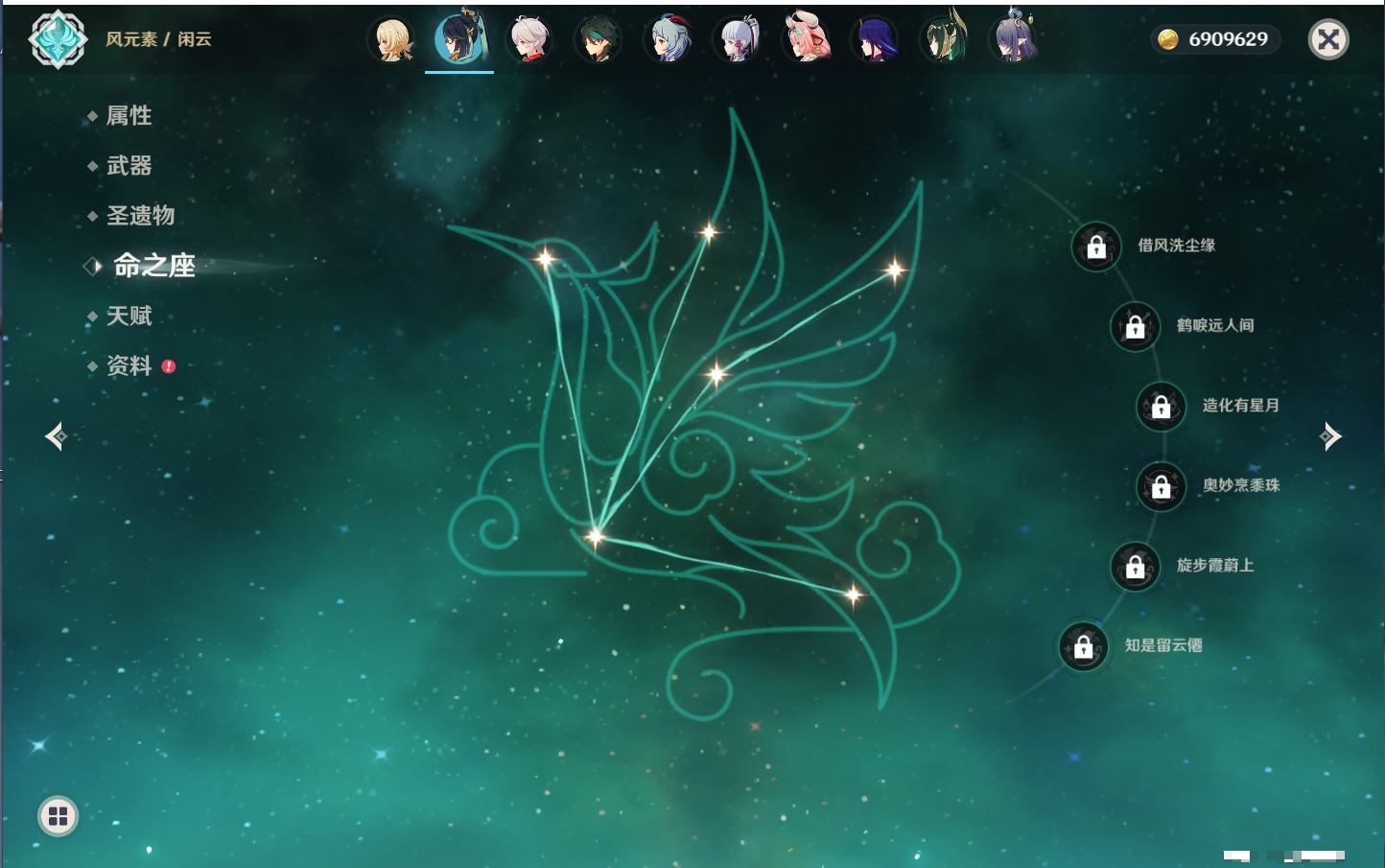Open the 属性 attributes page
The width and height of the screenshot is (1385, 868).
(129, 116)
